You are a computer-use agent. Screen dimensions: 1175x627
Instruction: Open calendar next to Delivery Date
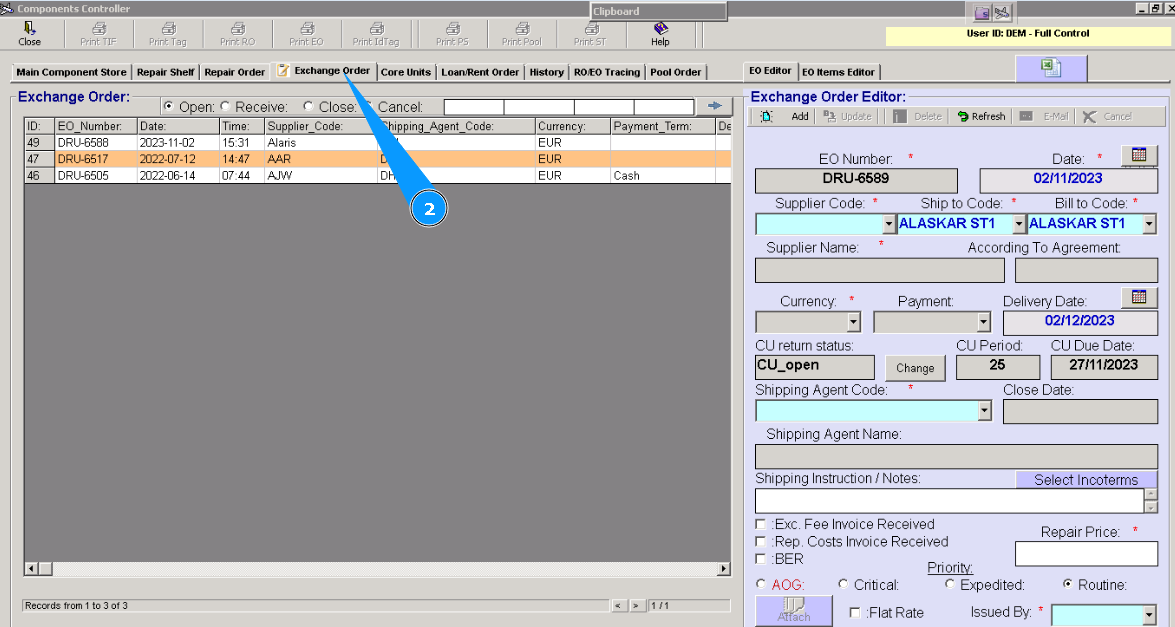pos(1139,297)
